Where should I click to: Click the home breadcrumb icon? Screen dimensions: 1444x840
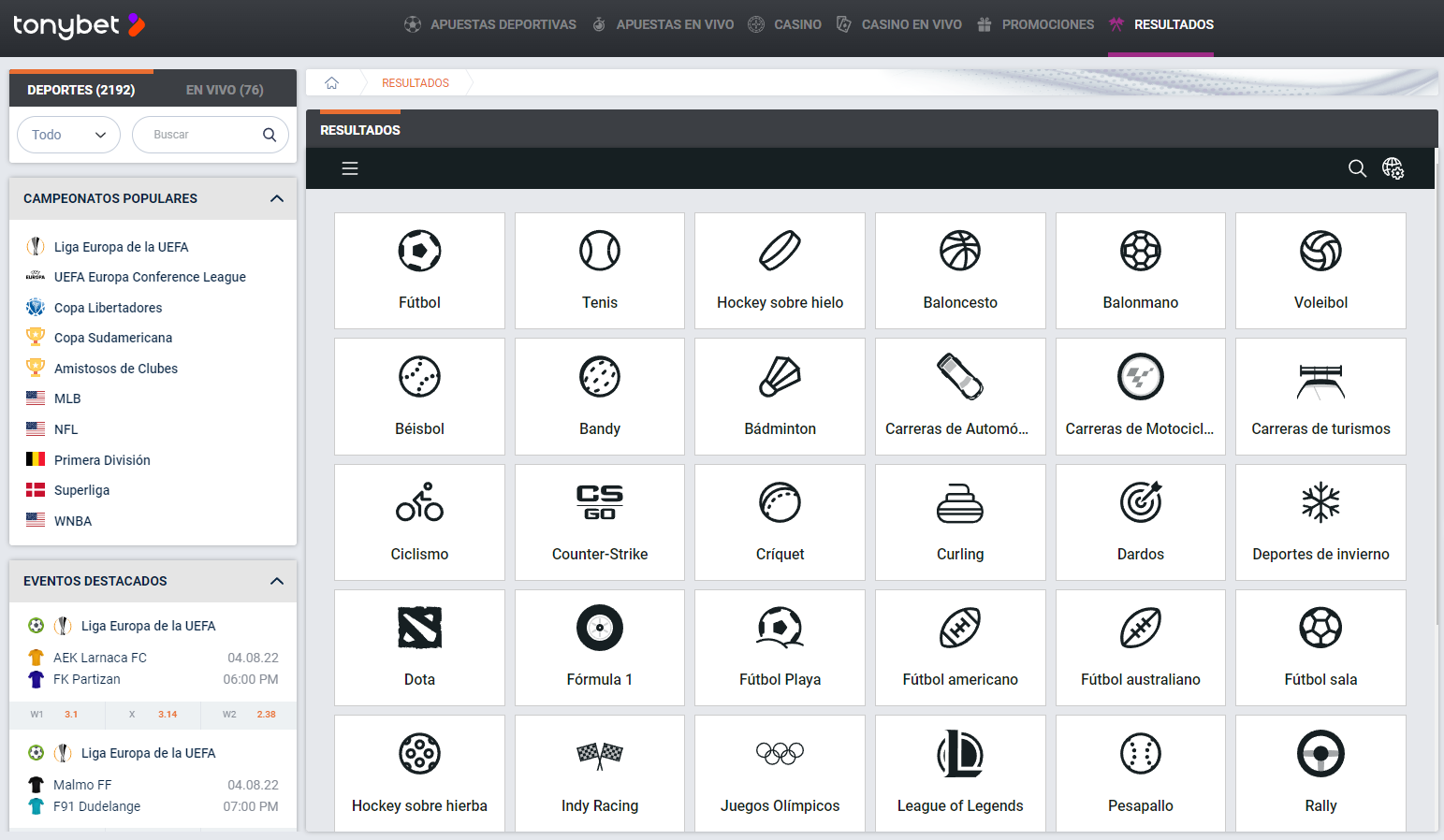click(x=331, y=83)
